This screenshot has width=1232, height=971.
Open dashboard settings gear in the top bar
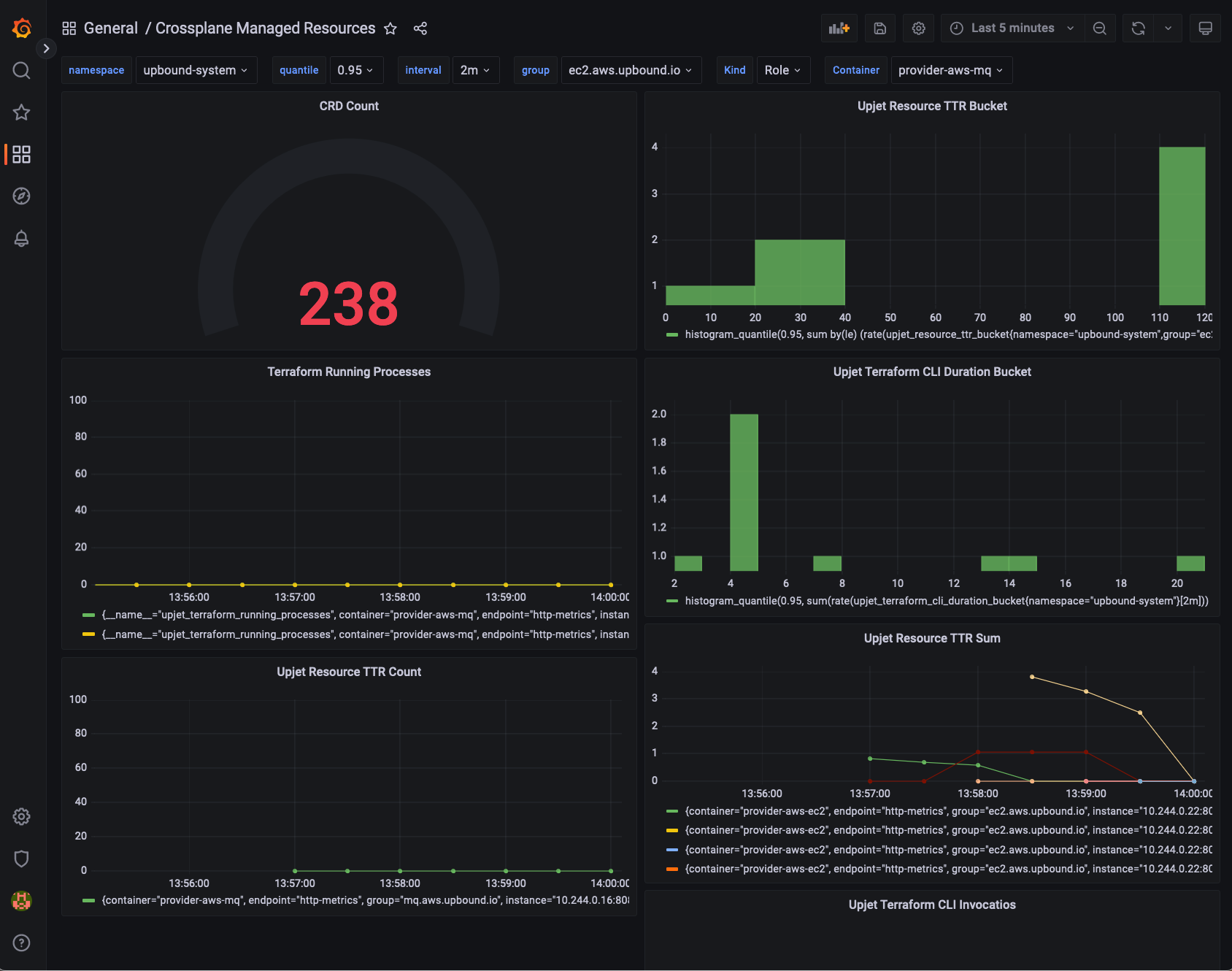pos(919,28)
